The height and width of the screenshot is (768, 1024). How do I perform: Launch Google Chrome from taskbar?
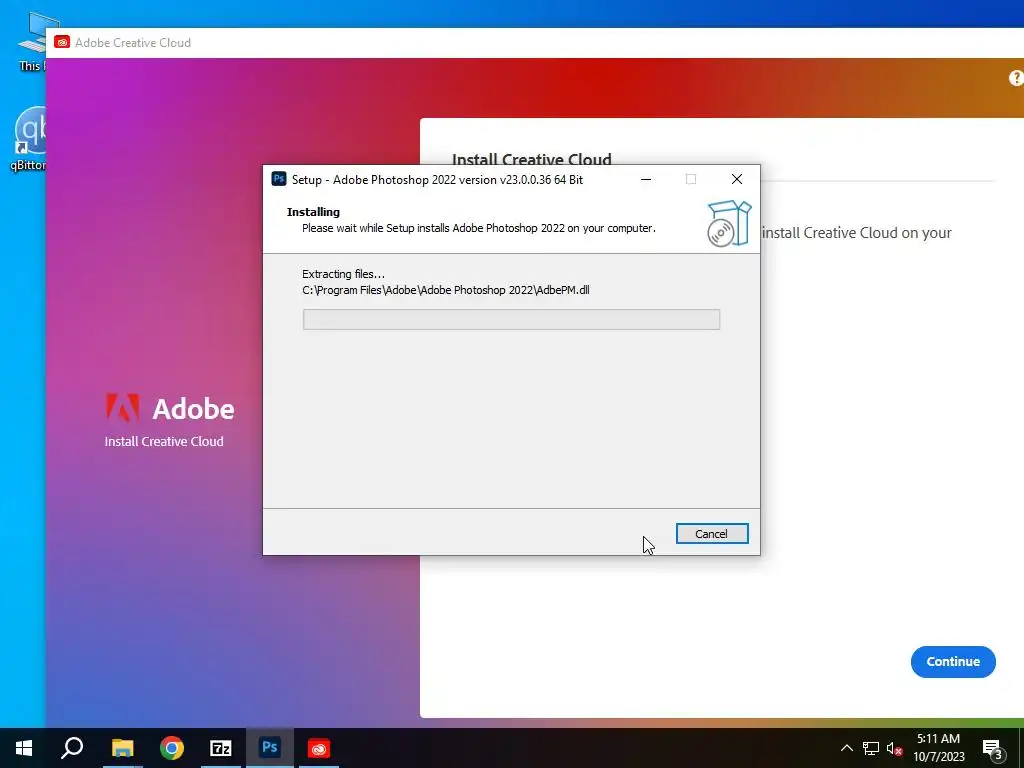coord(172,748)
